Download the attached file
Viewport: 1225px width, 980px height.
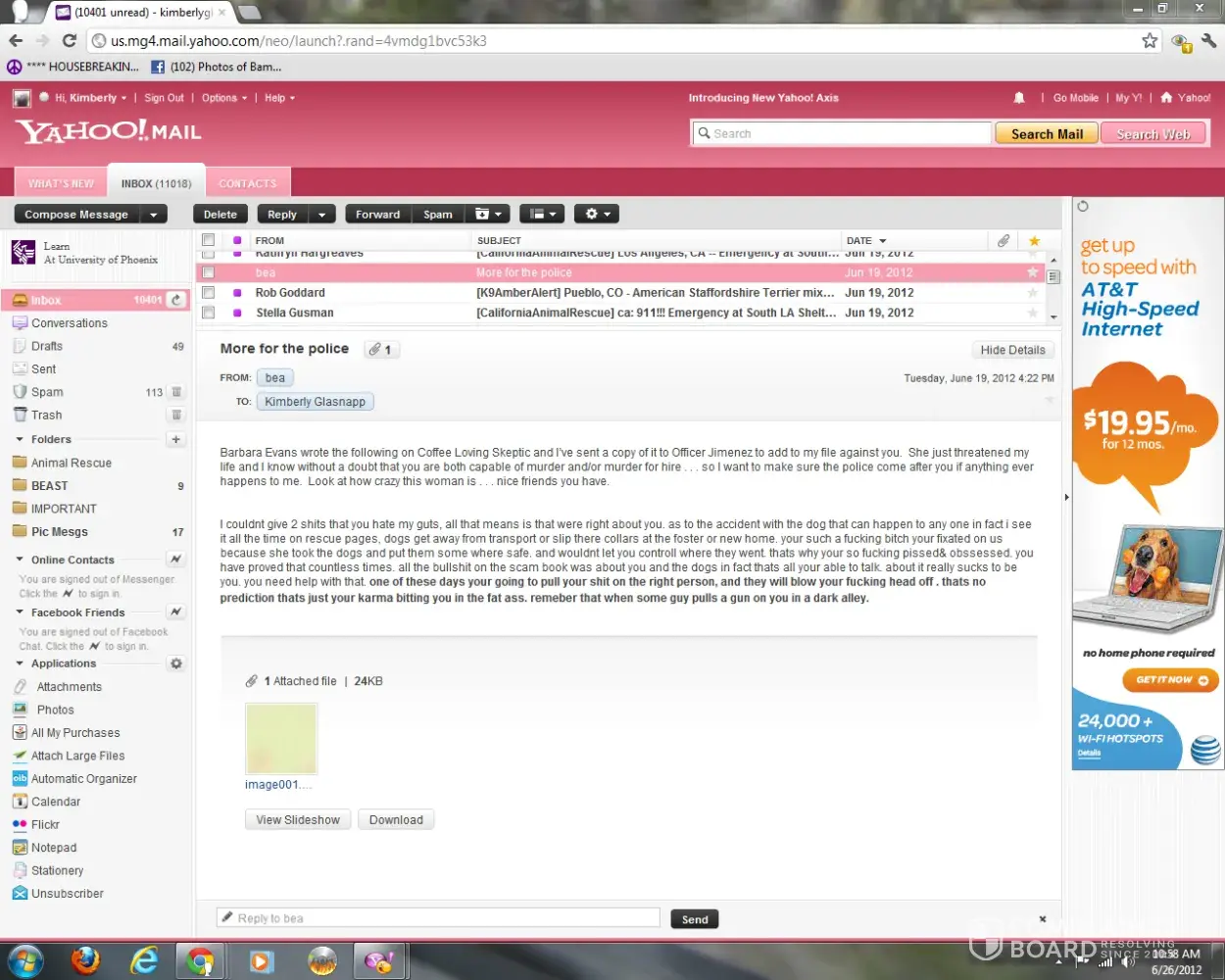coord(396,820)
